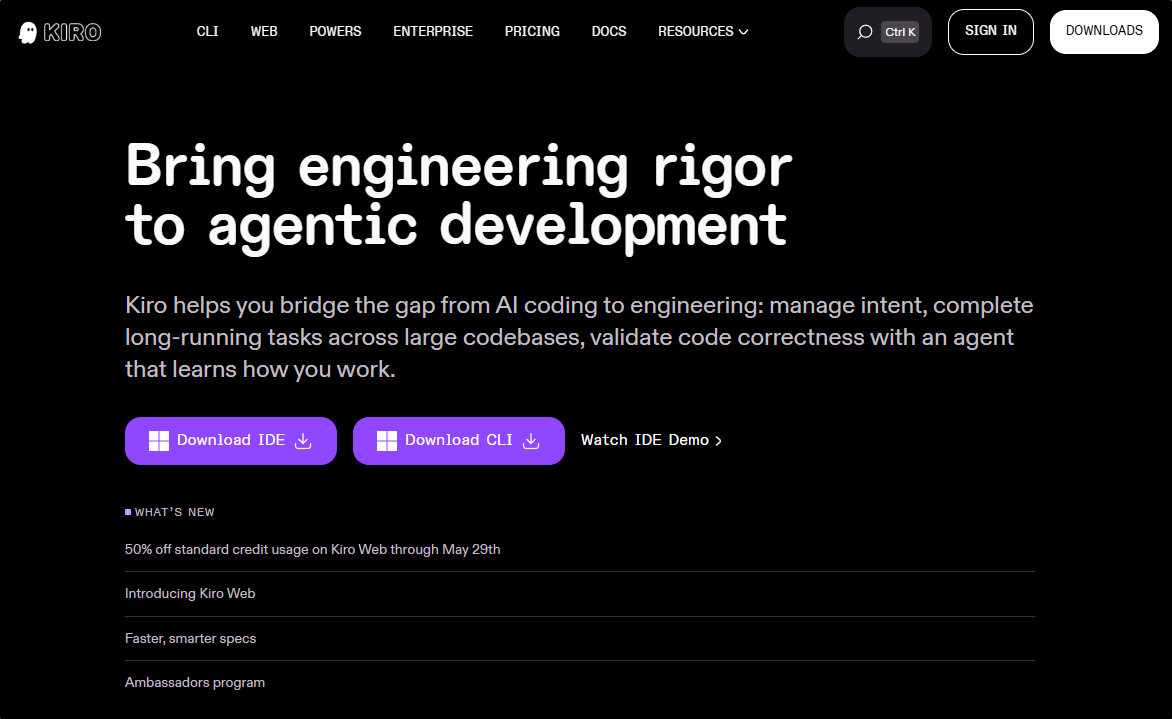
Task: Open the Watch IDE Demo link
Action: point(651,440)
